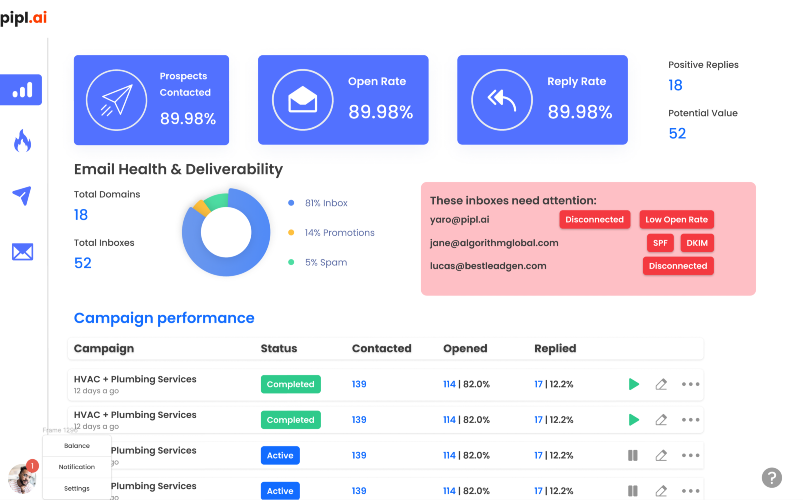803x500 pixels.
Task: Click the deliverability donut chart
Action: point(226,232)
